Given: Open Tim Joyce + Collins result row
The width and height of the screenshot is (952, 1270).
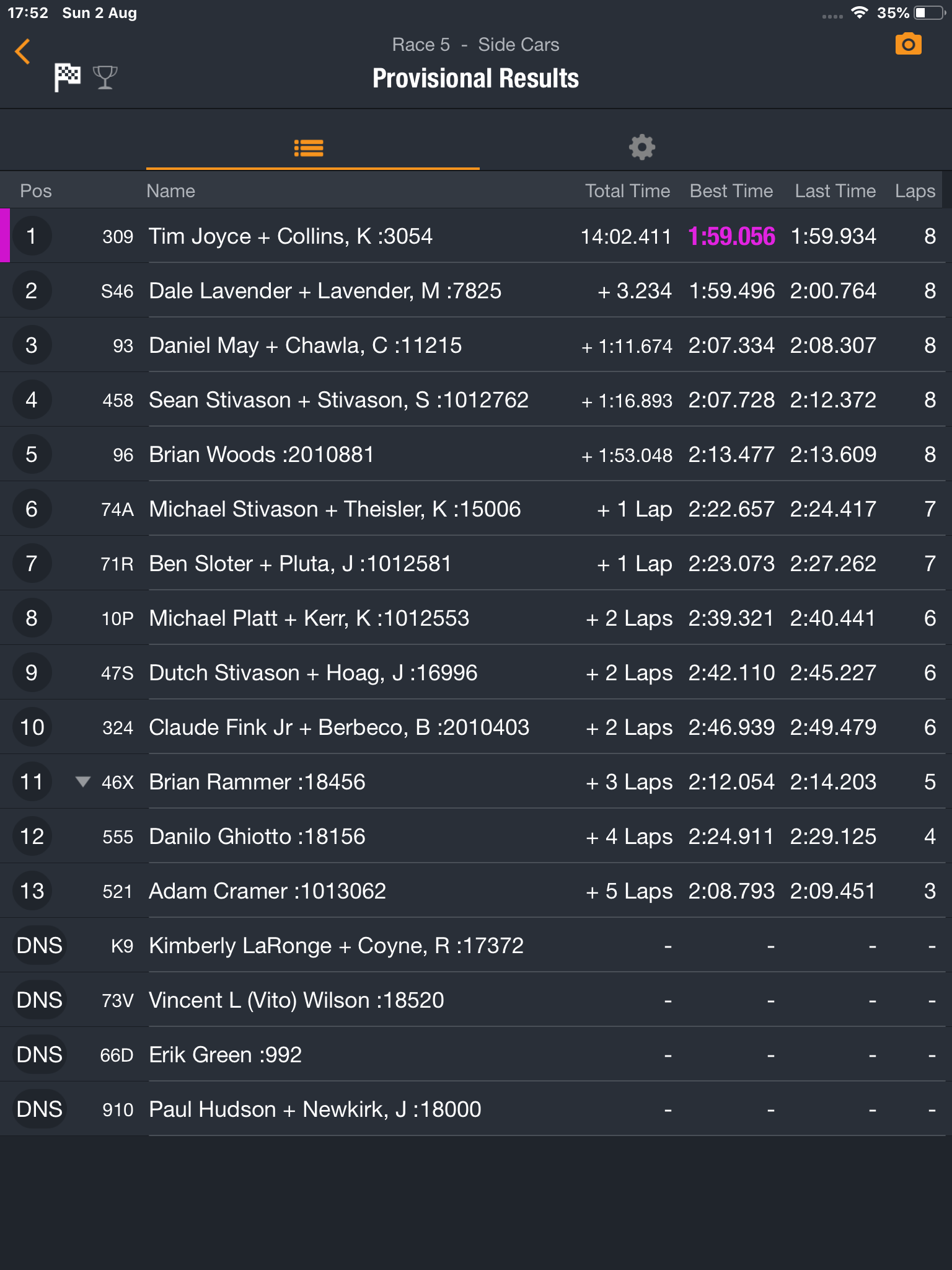Looking at the screenshot, I should pyautogui.click(x=476, y=236).
